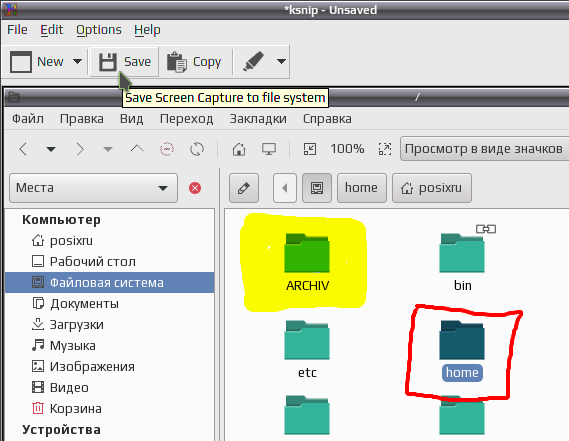Select Документы in the sidebar

(x=110, y=303)
